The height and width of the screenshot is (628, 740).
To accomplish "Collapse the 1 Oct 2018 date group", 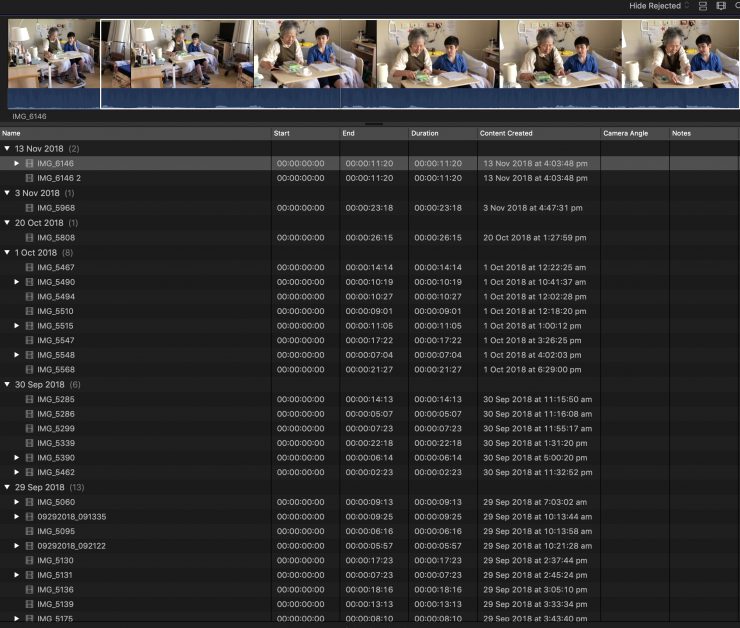I will coord(7,253).
